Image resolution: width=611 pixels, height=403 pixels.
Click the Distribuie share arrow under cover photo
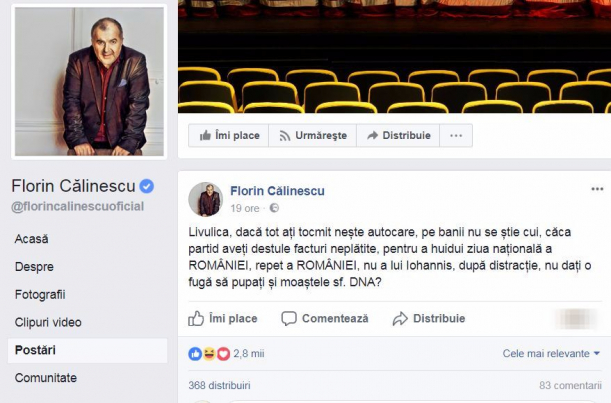click(x=373, y=136)
